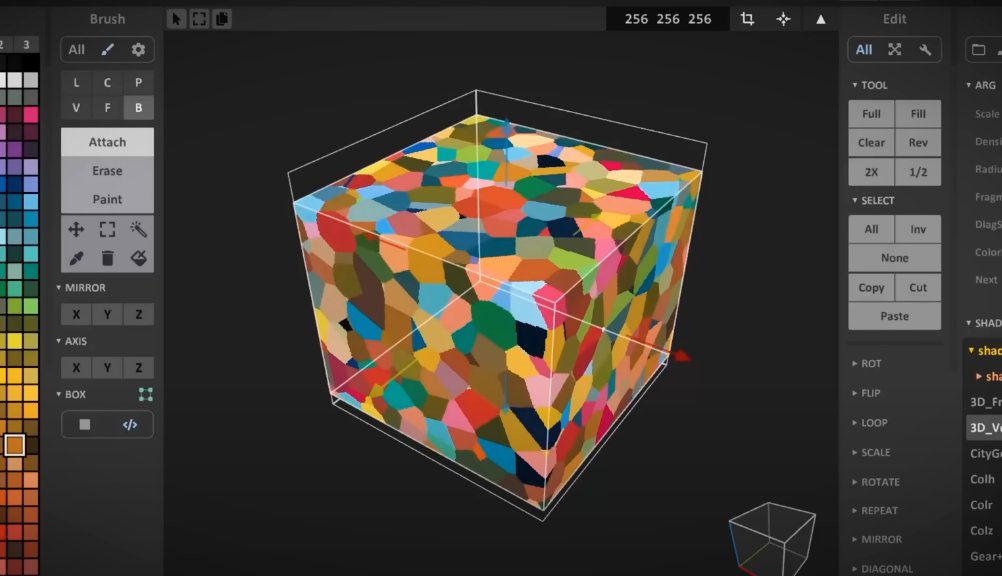Open the gear settings tab in Brush panel

point(138,49)
